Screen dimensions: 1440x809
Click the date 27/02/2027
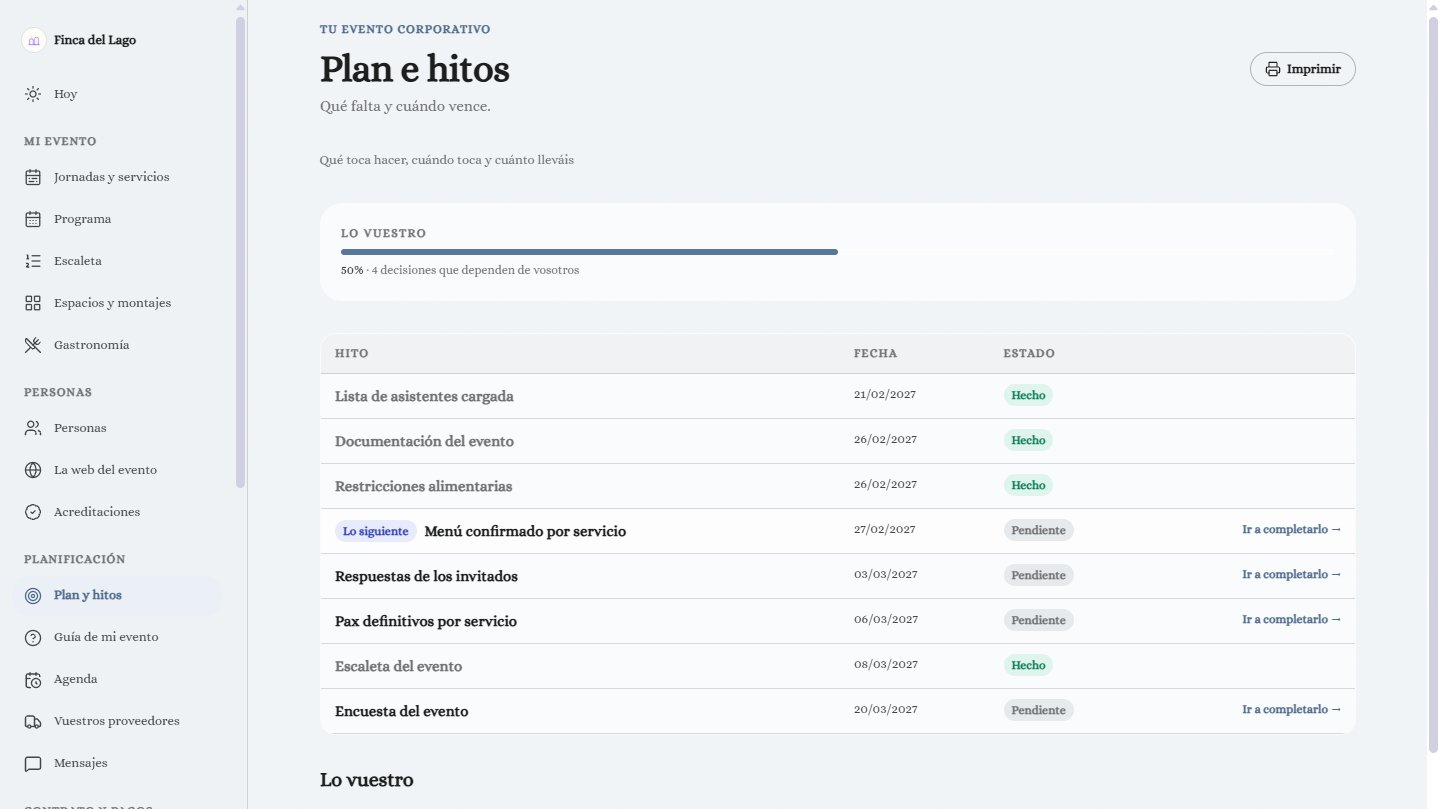click(885, 529)
